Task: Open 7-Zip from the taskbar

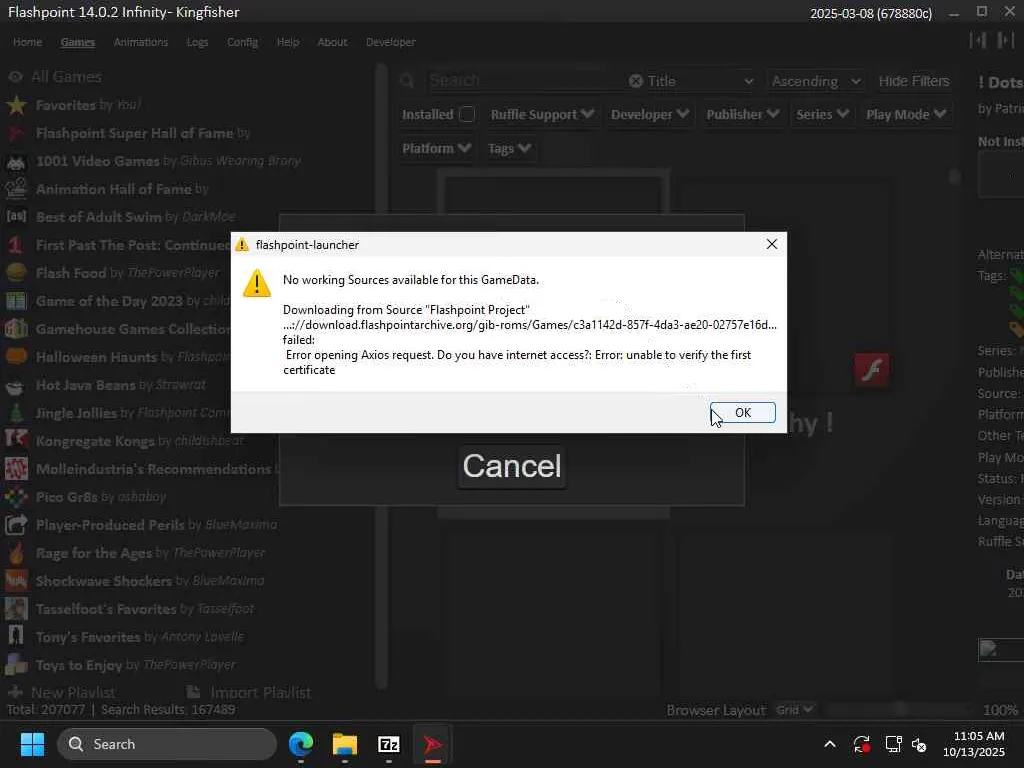Action: (389, 744)
